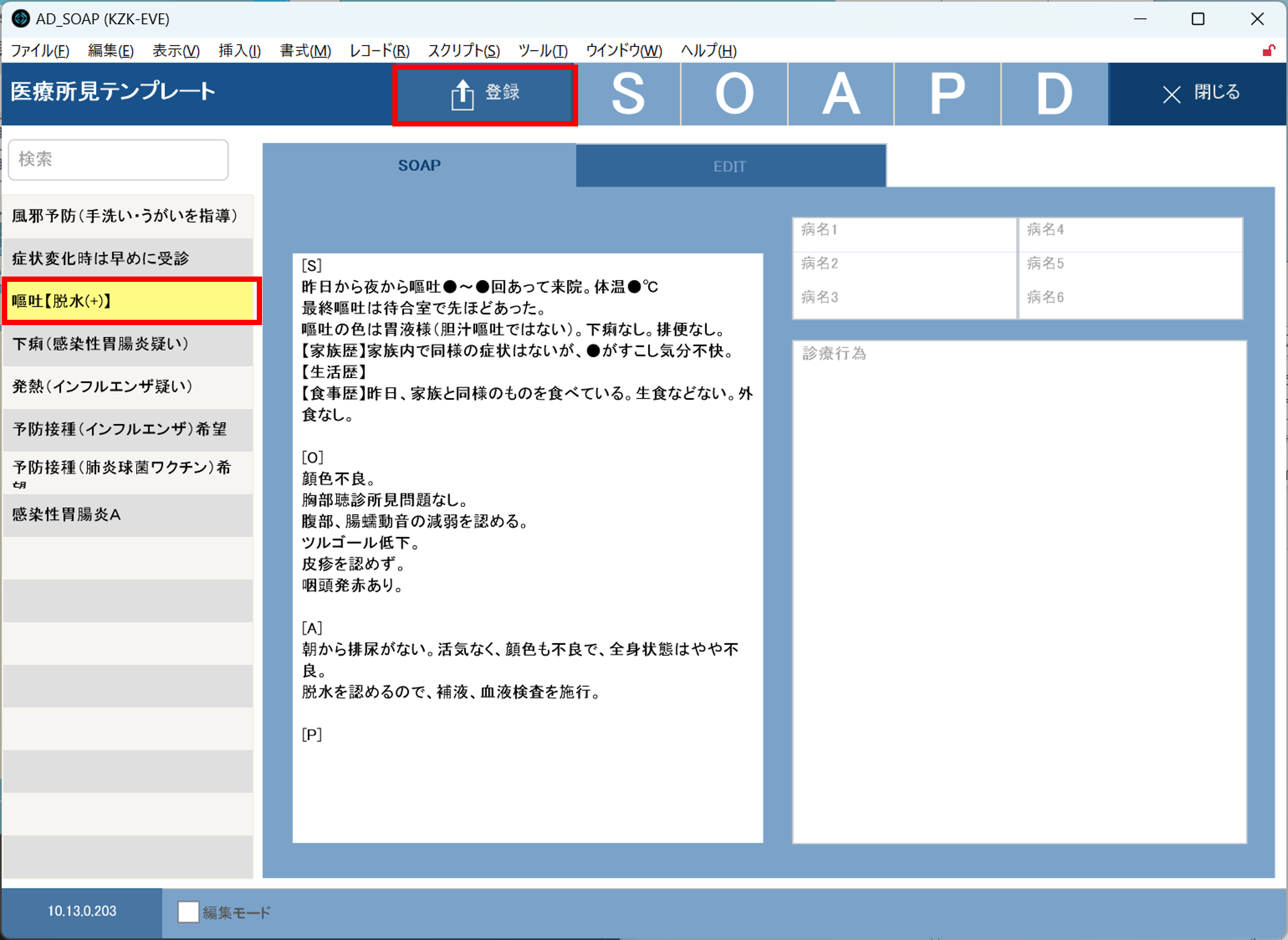1288x940 pixels.
Task: Click the 診療行為 text area
Action: pos(1019,592)
